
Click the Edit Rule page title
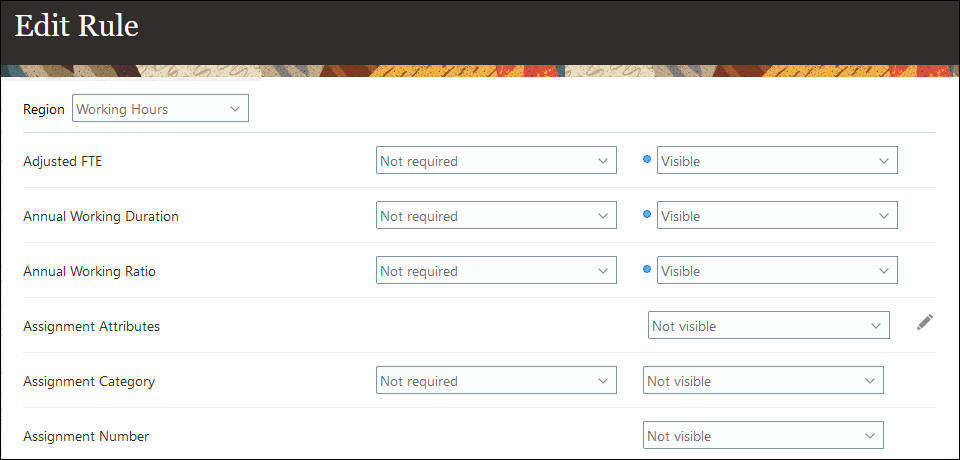(x=76, y=26)
